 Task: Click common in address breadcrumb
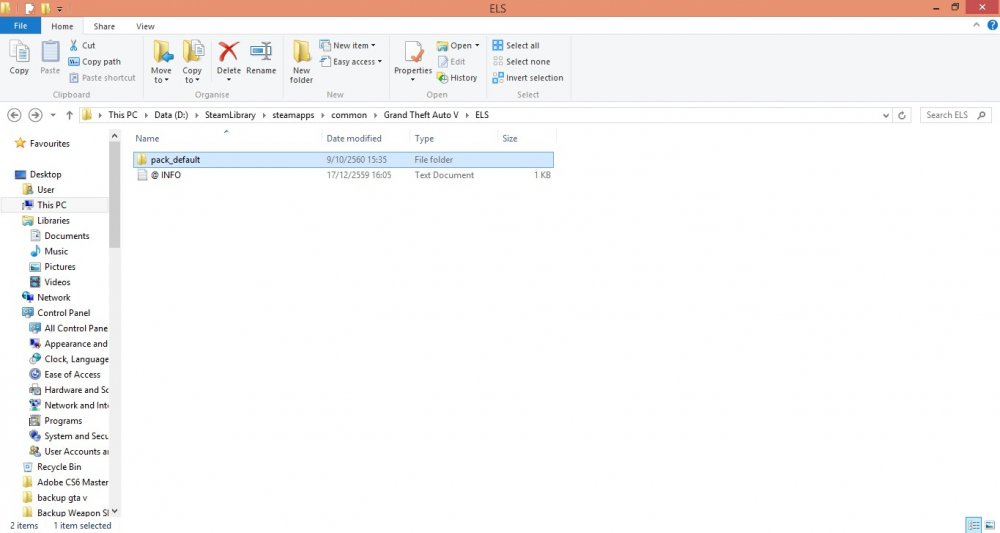(349, 115)
